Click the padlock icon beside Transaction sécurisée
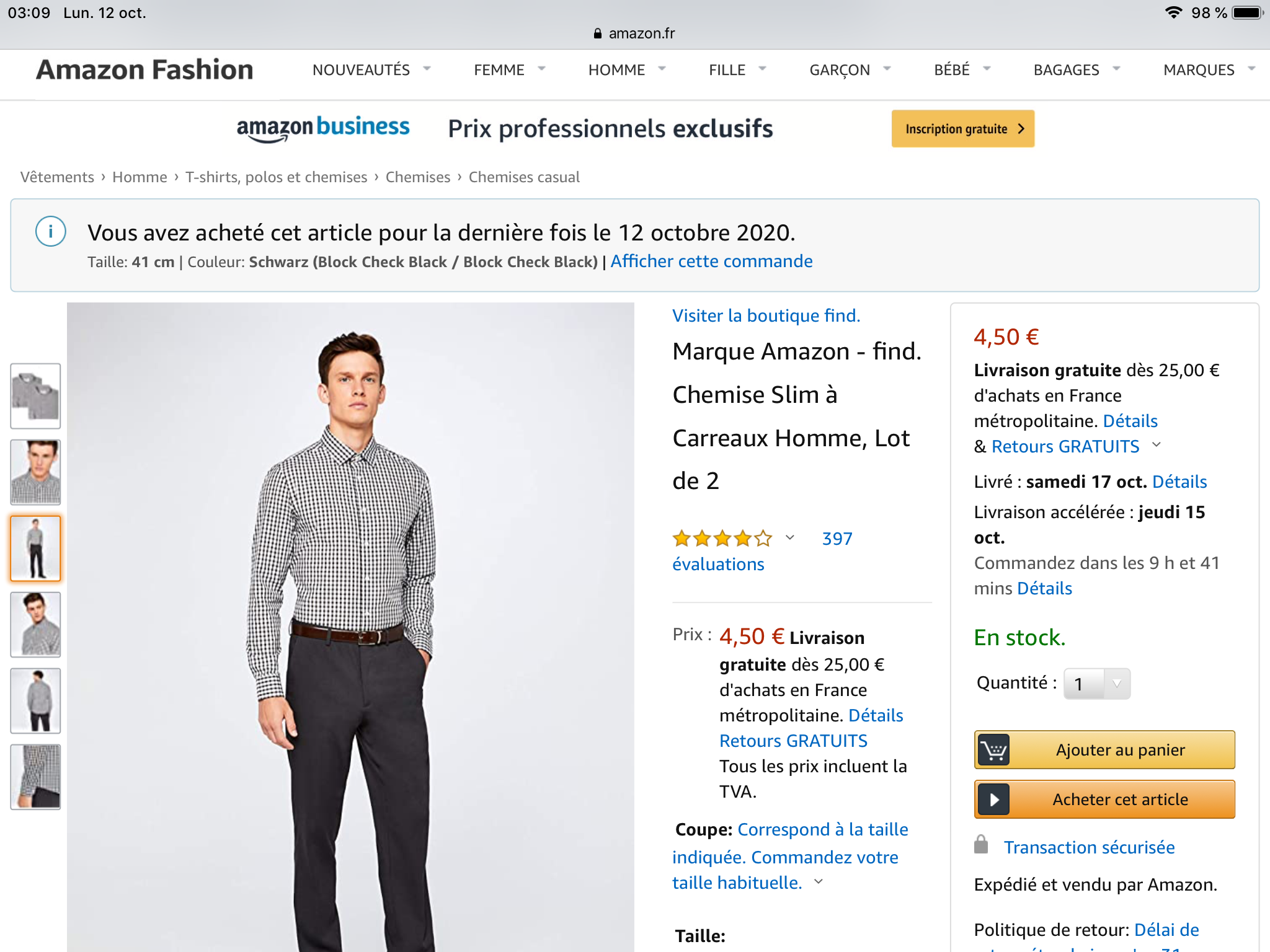1270x952 pixels. (981, 845)
